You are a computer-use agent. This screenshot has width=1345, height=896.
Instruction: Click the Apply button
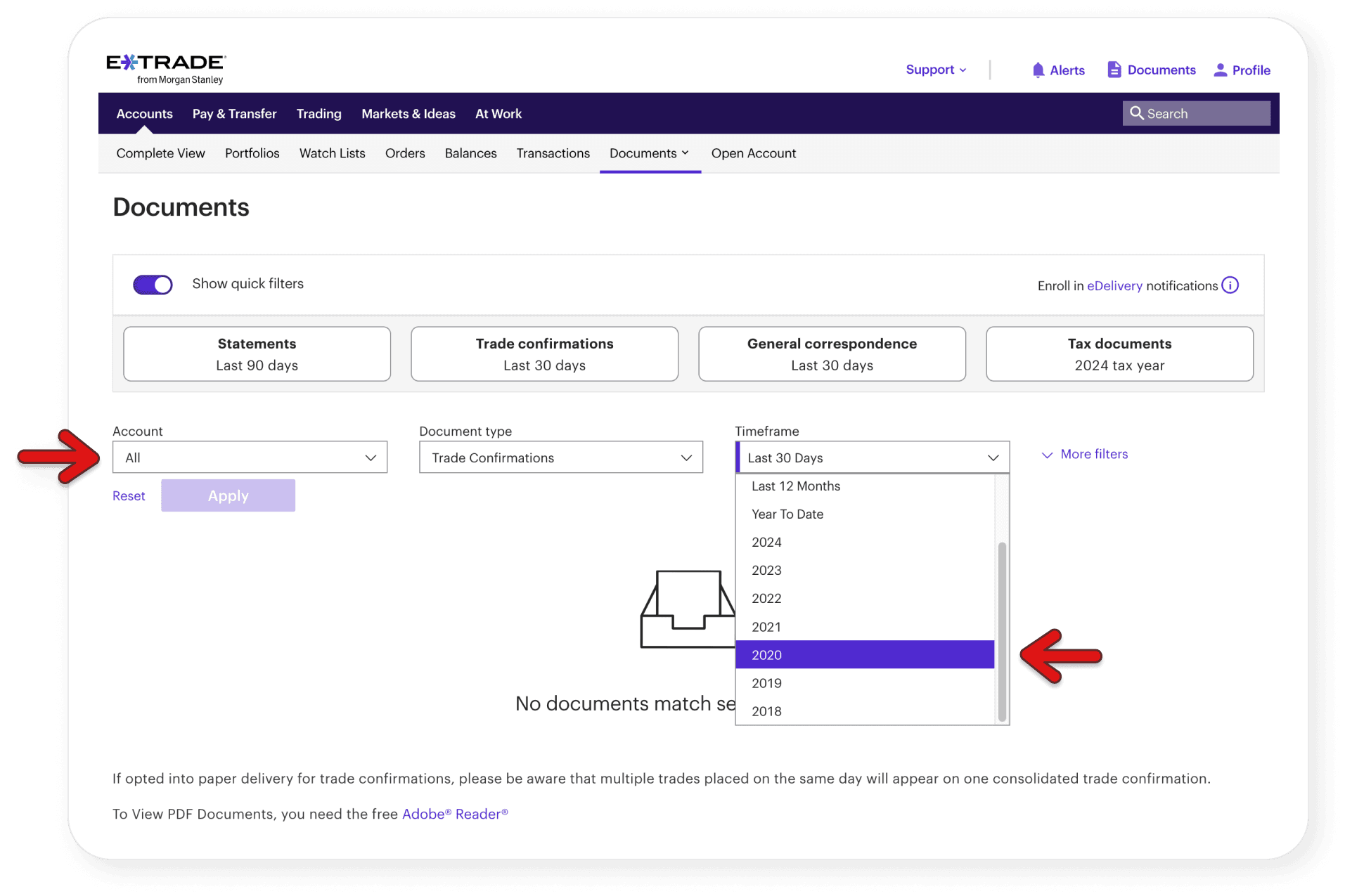(228, 495)
